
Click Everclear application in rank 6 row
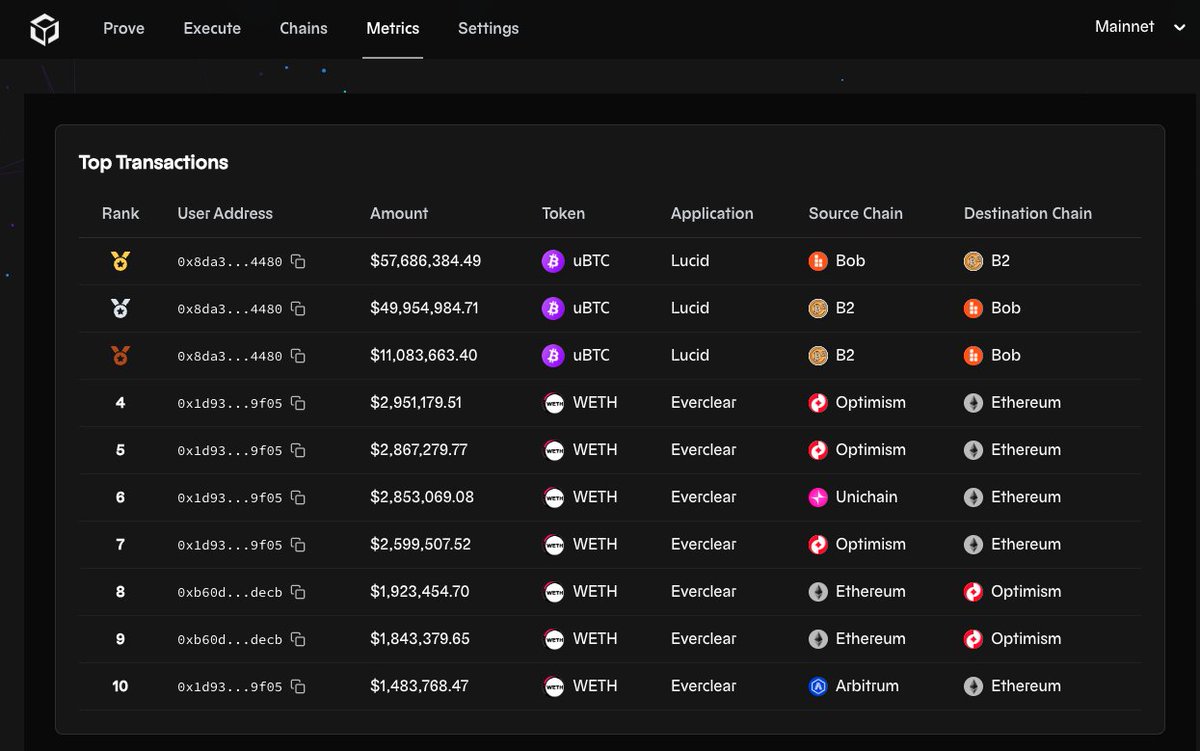tap(703, 497)
